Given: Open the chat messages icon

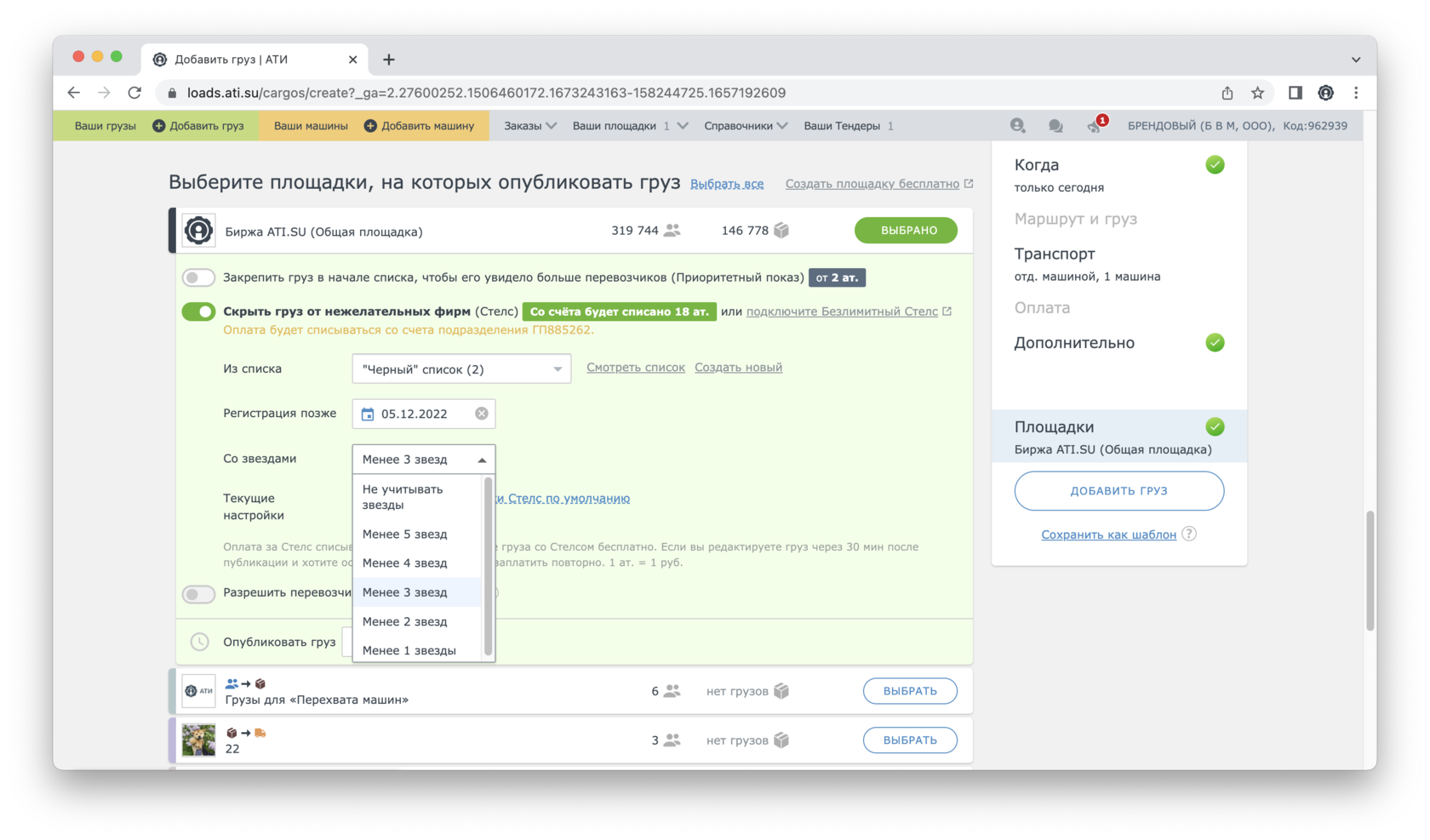Looking at the screenshot, I should pyautogui.click(x=1055, y=126).
